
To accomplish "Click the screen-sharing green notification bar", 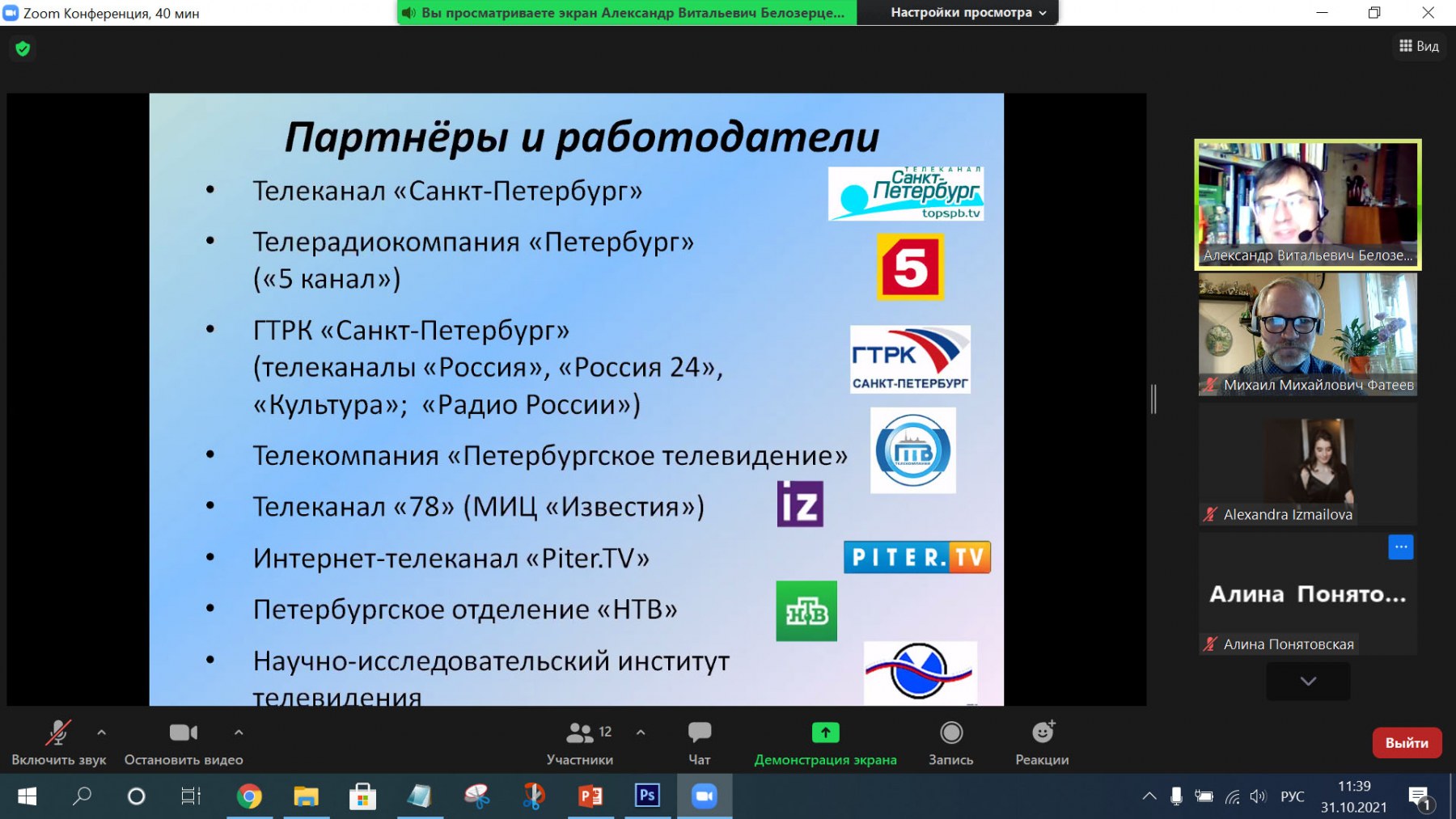I will click(627, 12).
